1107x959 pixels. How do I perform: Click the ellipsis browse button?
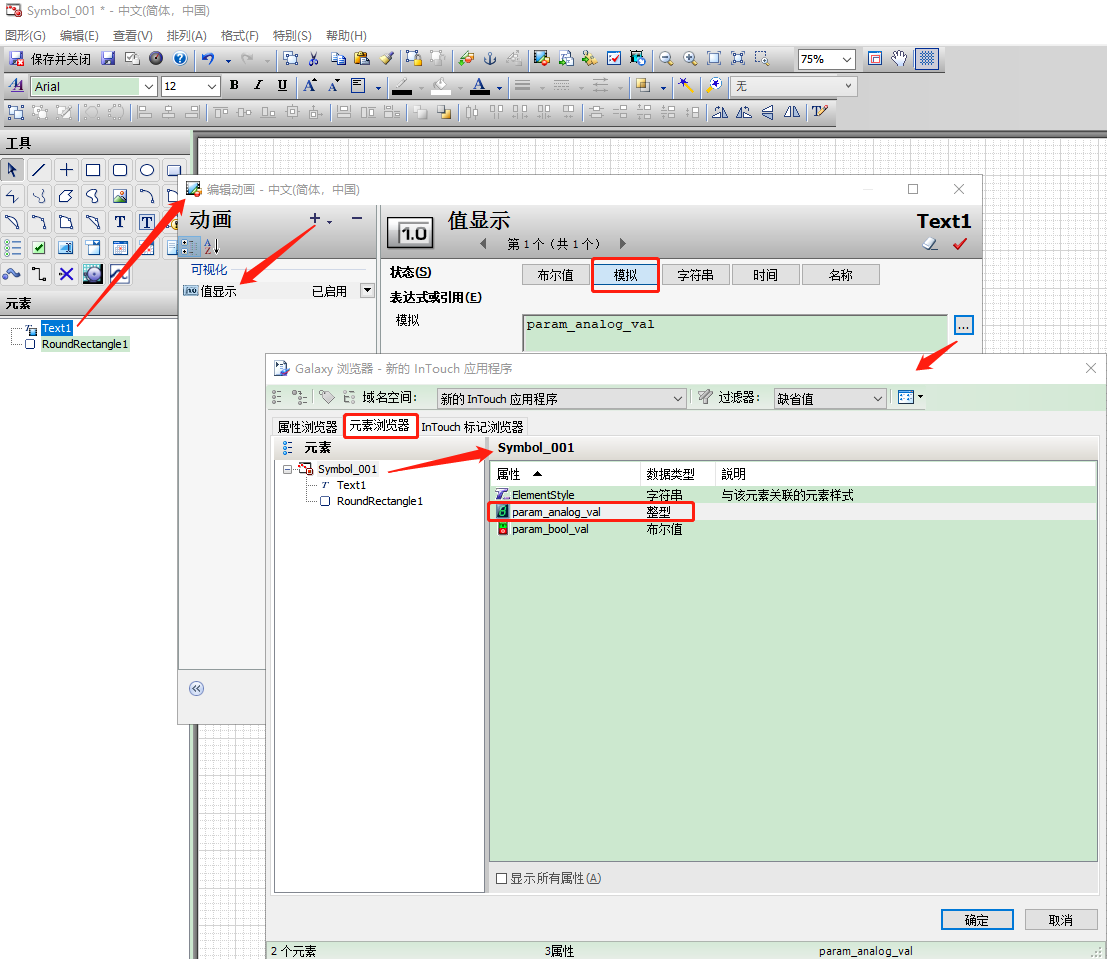[x=964, y=325]
